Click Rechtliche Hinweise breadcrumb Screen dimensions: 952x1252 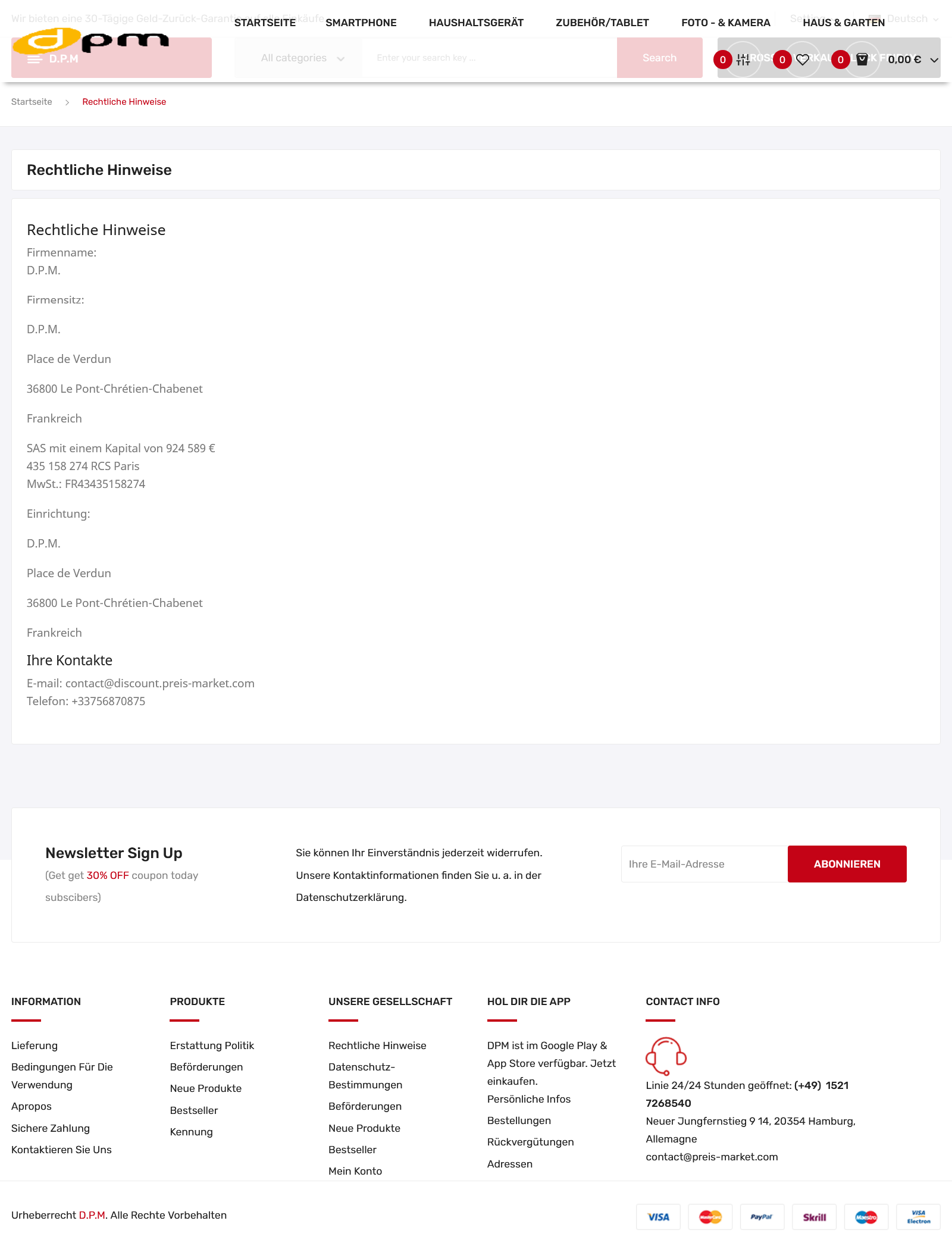point(124,102)
